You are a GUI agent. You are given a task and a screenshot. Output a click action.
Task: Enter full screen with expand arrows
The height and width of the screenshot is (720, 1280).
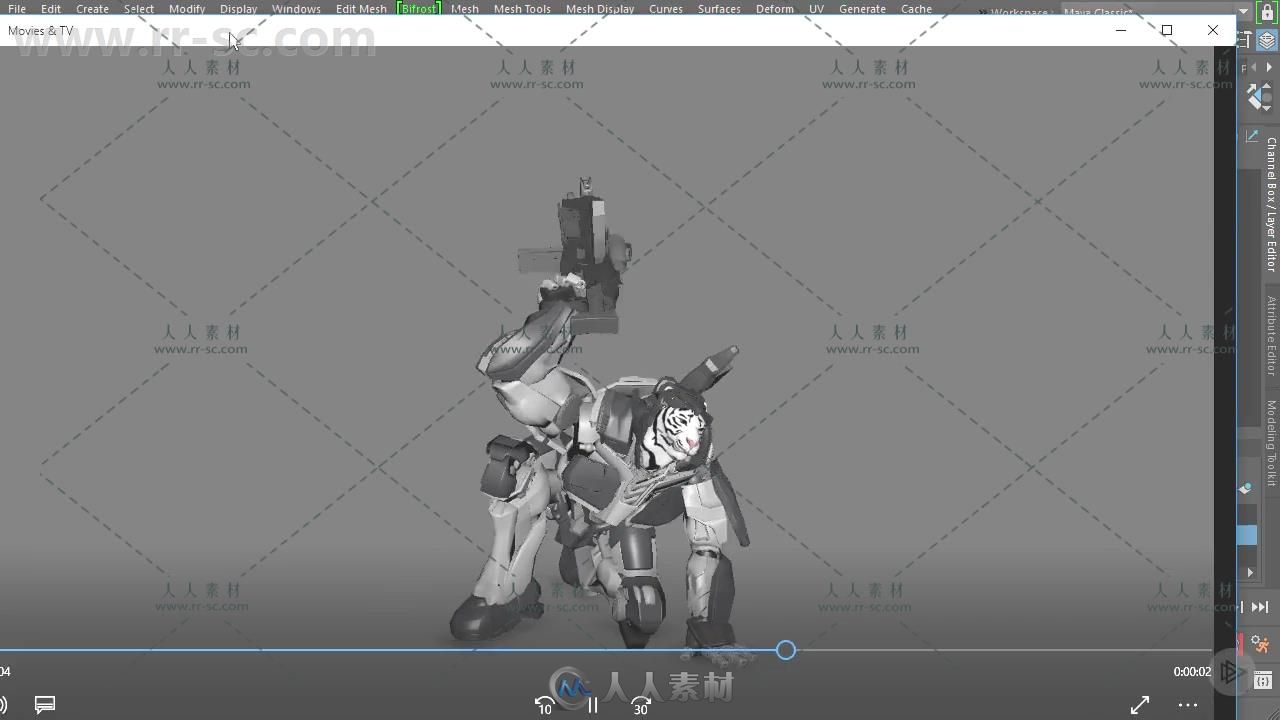click(1140, 705)
